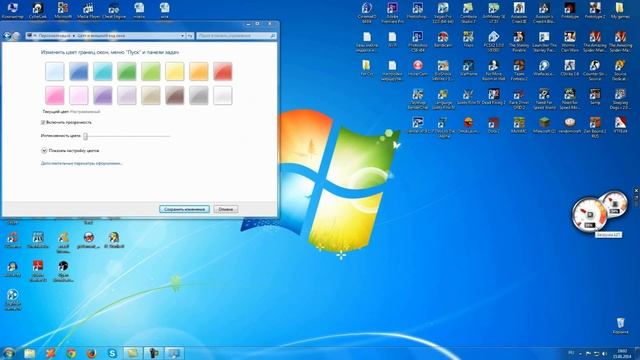Image resolution: width=640 pixels, height=360 pixels.
Task: Open the Computer desktop icon
Action: coord(12,11)
